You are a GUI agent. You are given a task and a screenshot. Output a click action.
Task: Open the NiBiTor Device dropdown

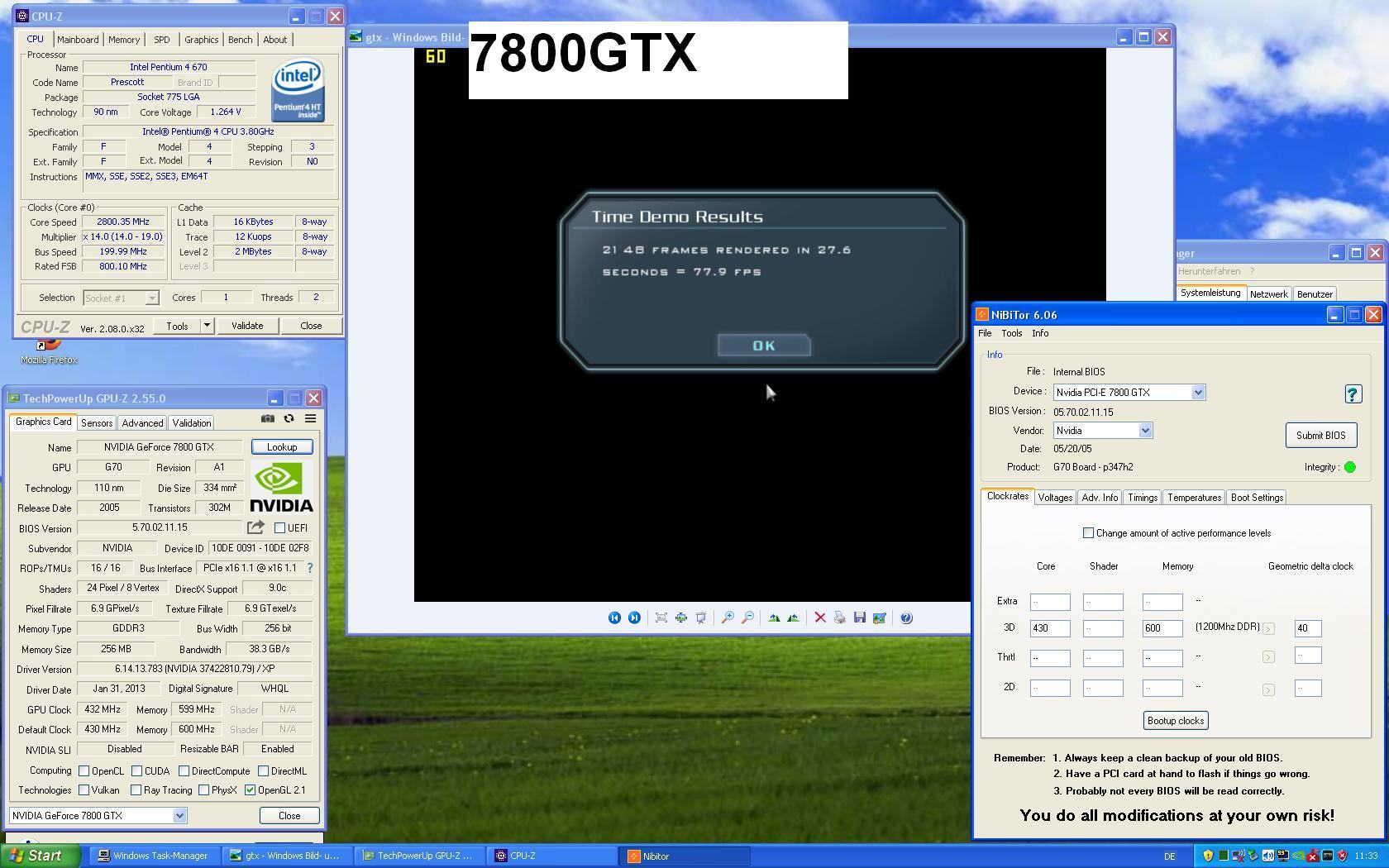pos(1198,393)
